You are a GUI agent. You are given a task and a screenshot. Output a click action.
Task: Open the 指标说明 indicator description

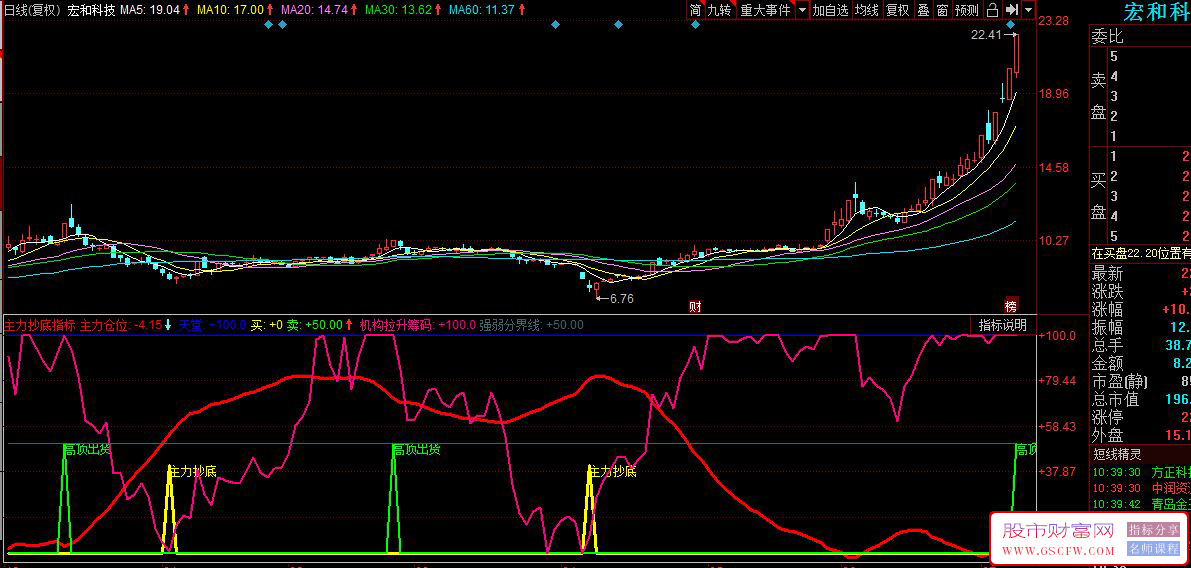pos(1003,325)
